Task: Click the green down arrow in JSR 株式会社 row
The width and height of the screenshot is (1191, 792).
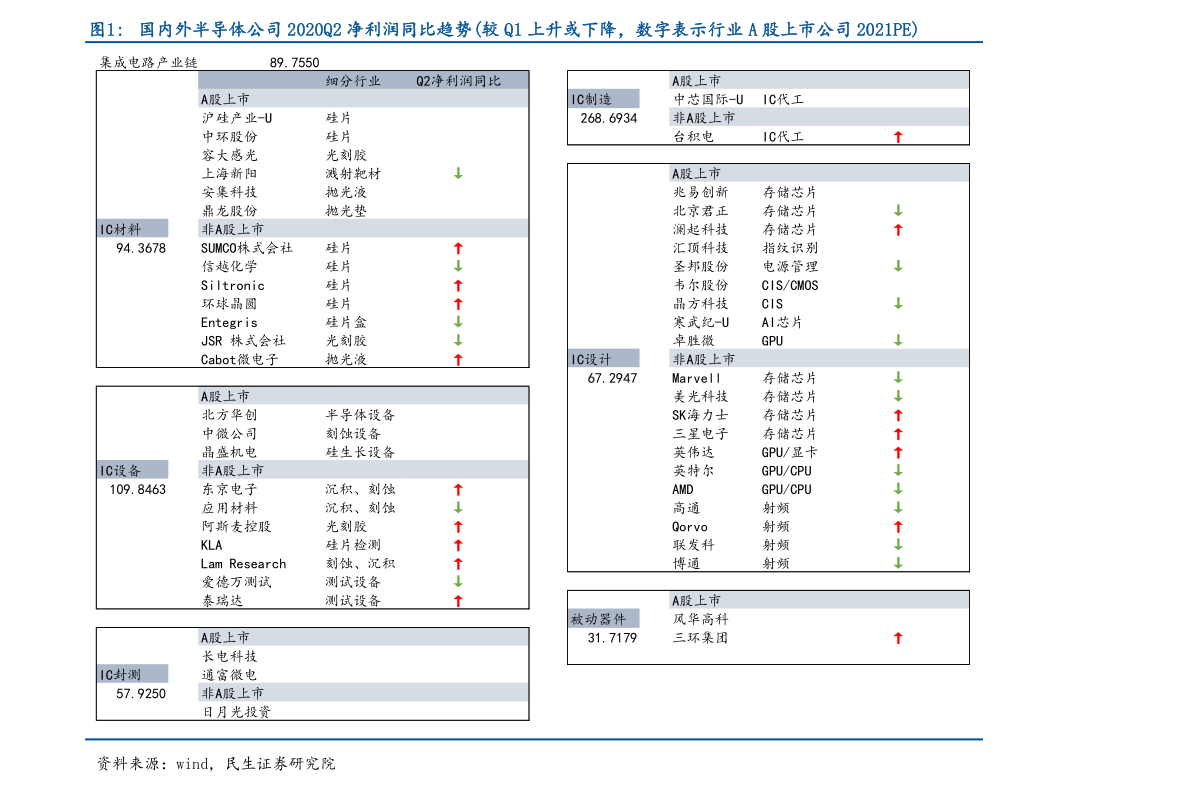Action: click(x=458, y=340)
